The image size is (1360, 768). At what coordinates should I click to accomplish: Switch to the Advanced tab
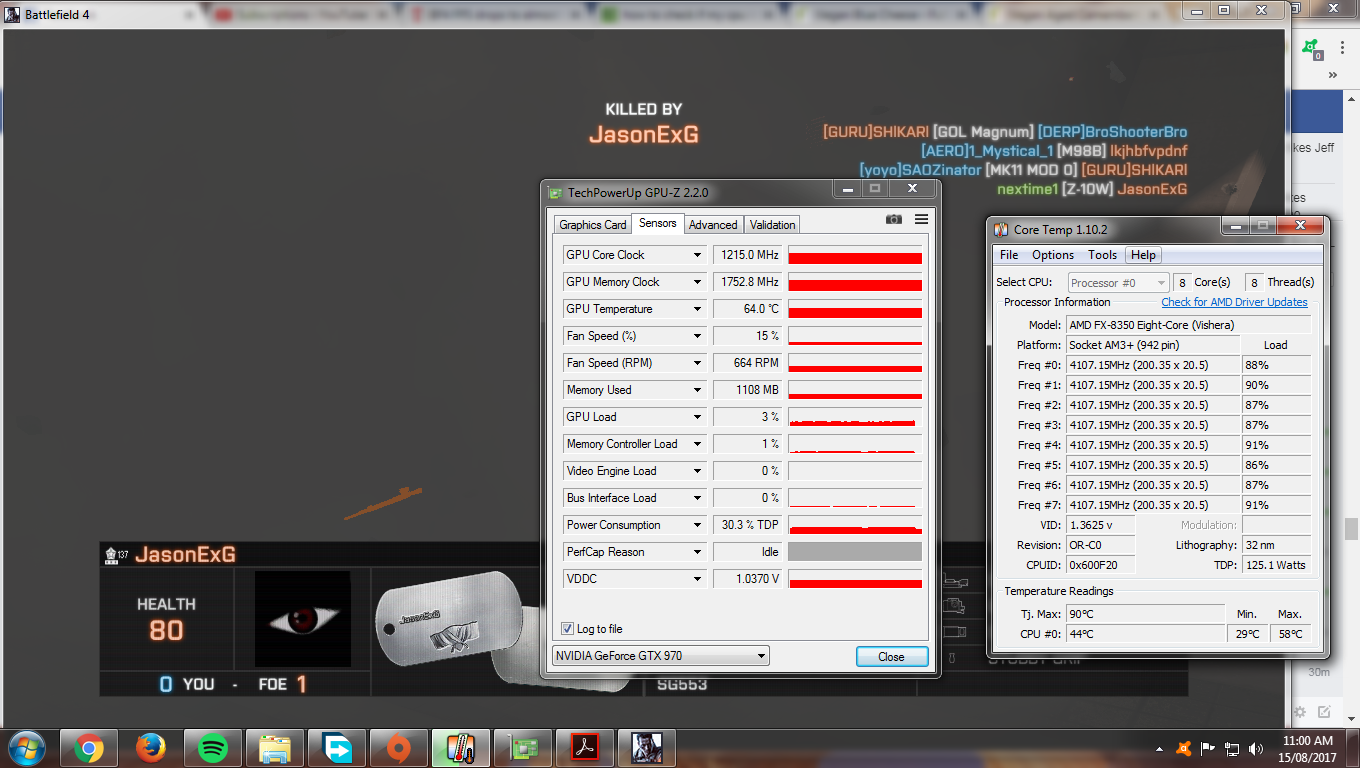(713, 225)
